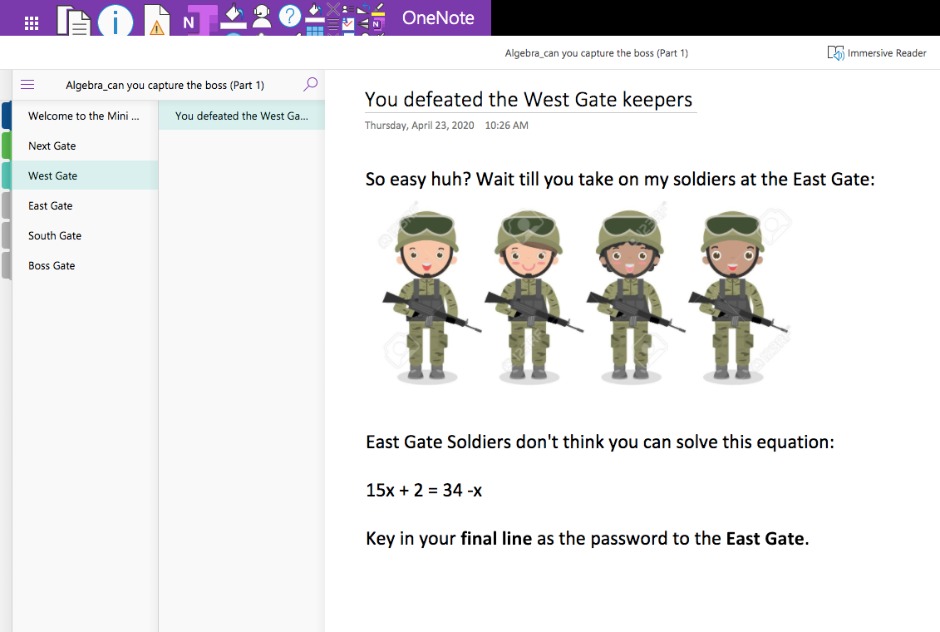This screenshot has width=940, height=632.
Task: Switch to the East Gate section
Action: tap(50, 206)
